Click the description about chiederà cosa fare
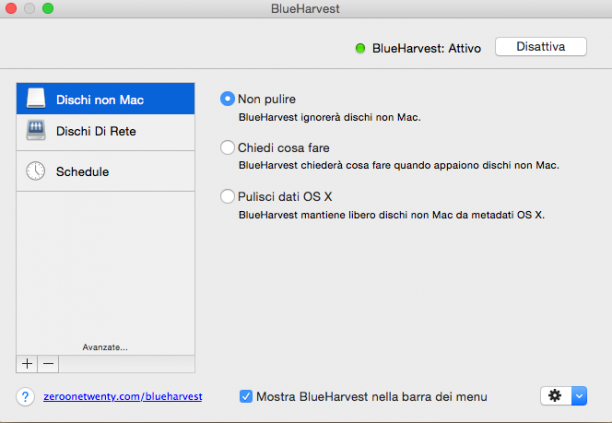This screenshot has height=423, width=612. pos(399,165)
